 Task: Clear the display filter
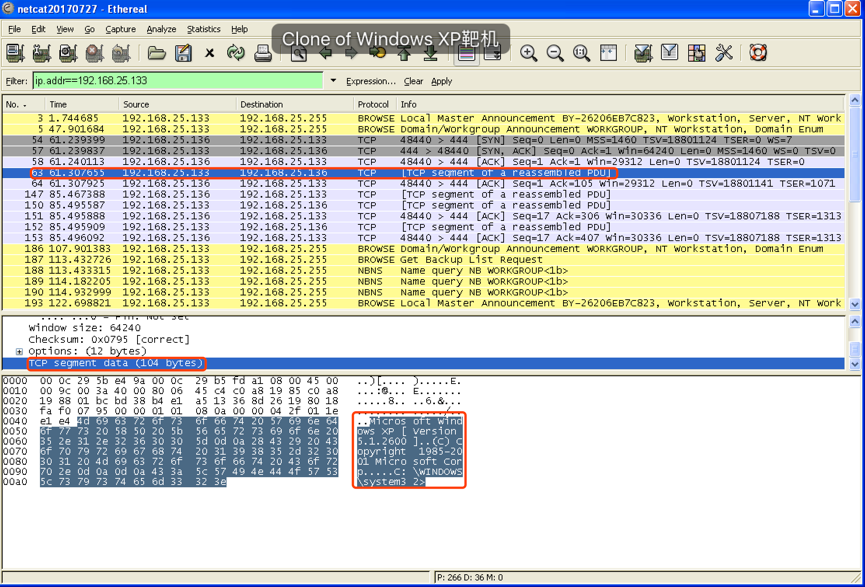coord(413,81)
